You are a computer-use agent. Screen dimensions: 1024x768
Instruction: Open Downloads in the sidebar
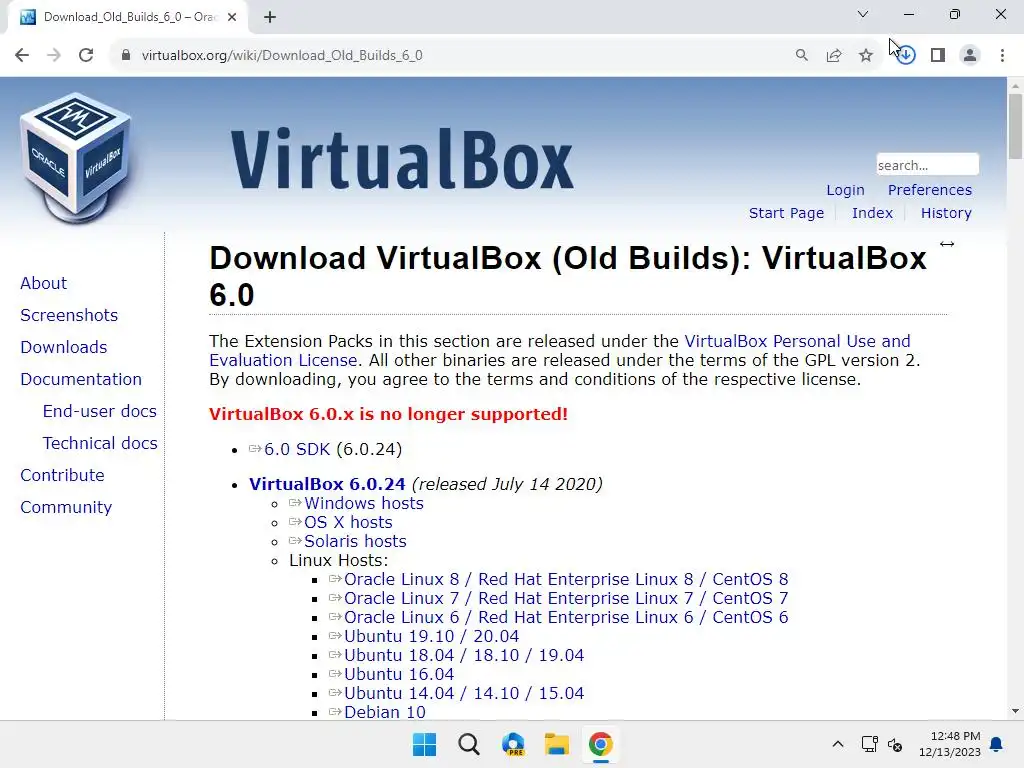64,347
